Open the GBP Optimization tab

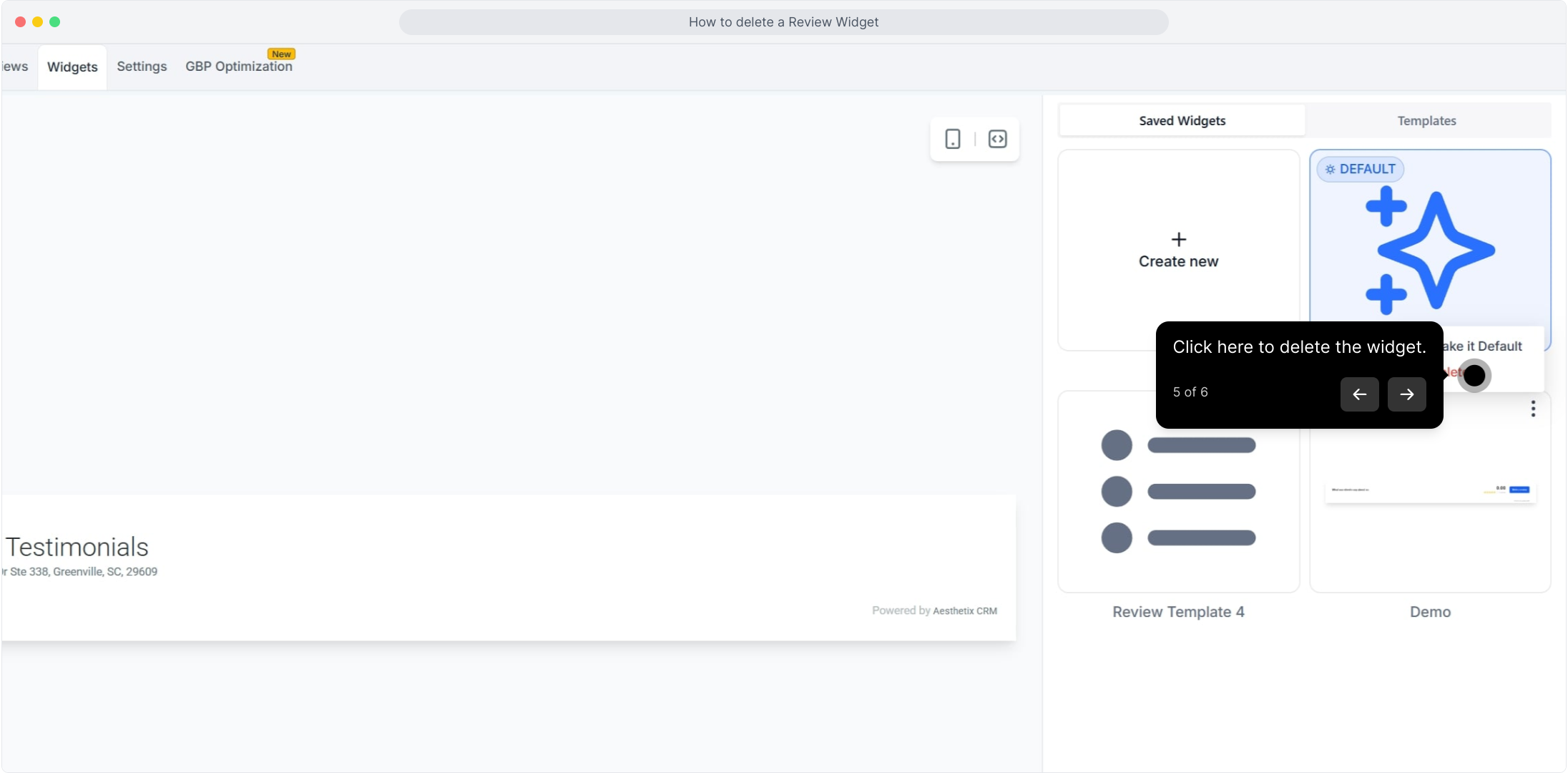239,67
